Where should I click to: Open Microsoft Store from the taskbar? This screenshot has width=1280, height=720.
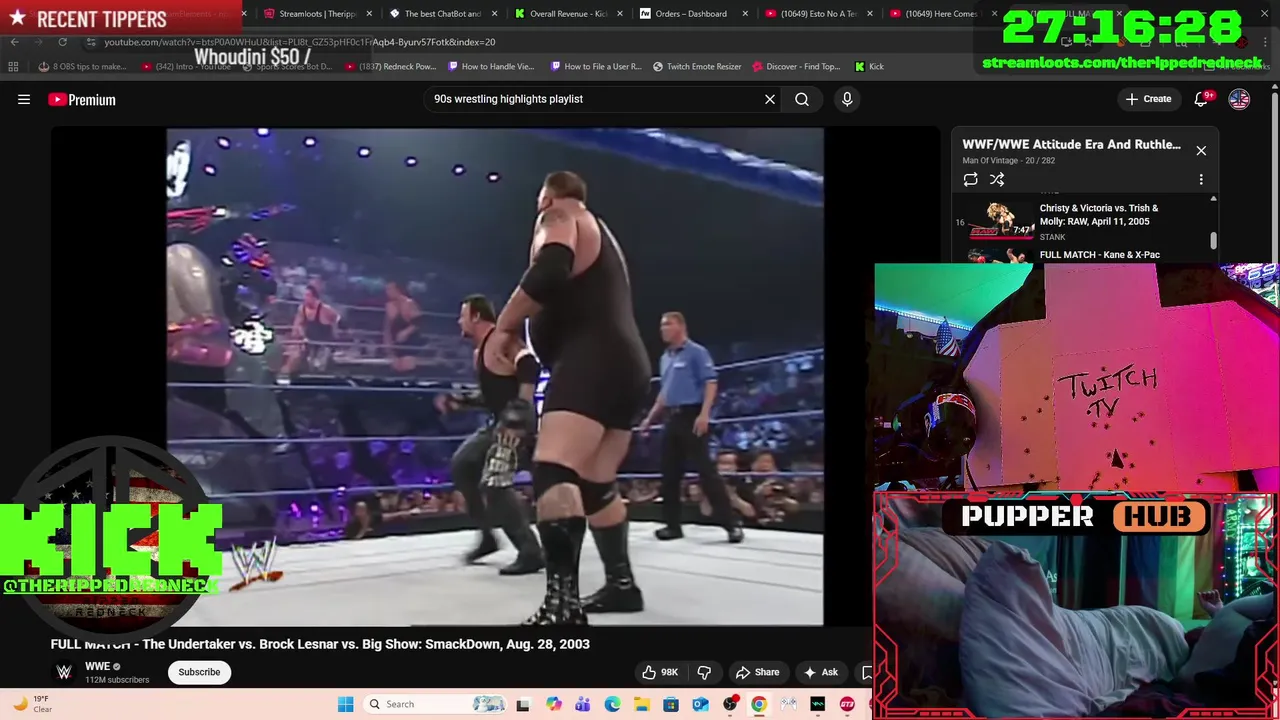(670, 704)
